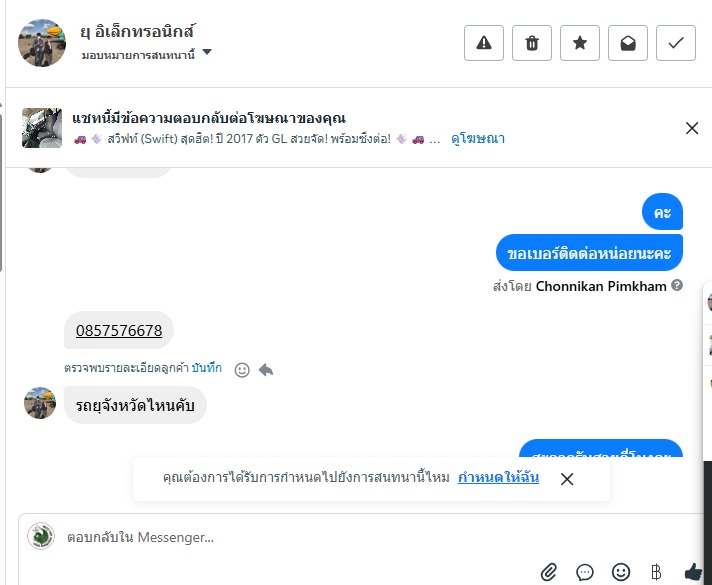712x585 pixels.
Task: Mark conversation unread with envelope icon
Action: [628, 43]
